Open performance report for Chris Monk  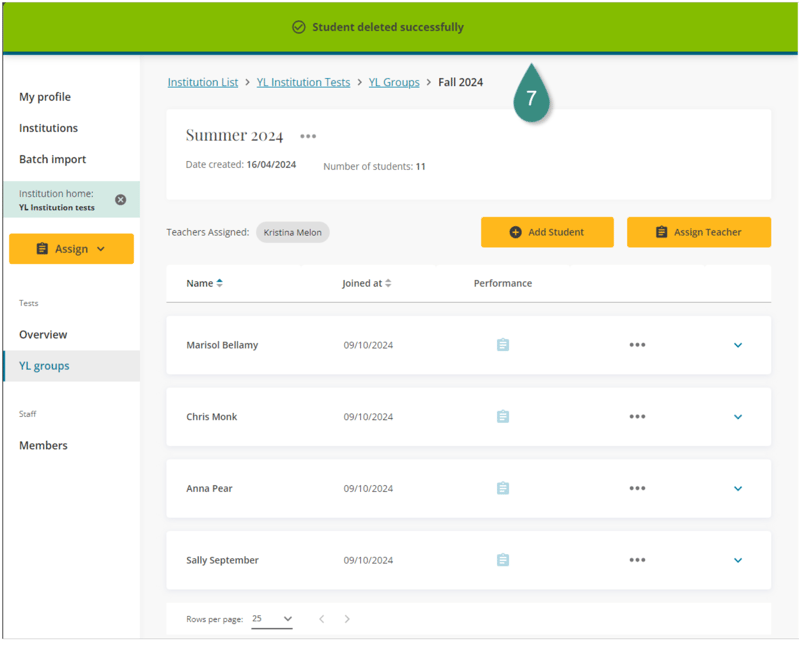click(x=503, y=417)
